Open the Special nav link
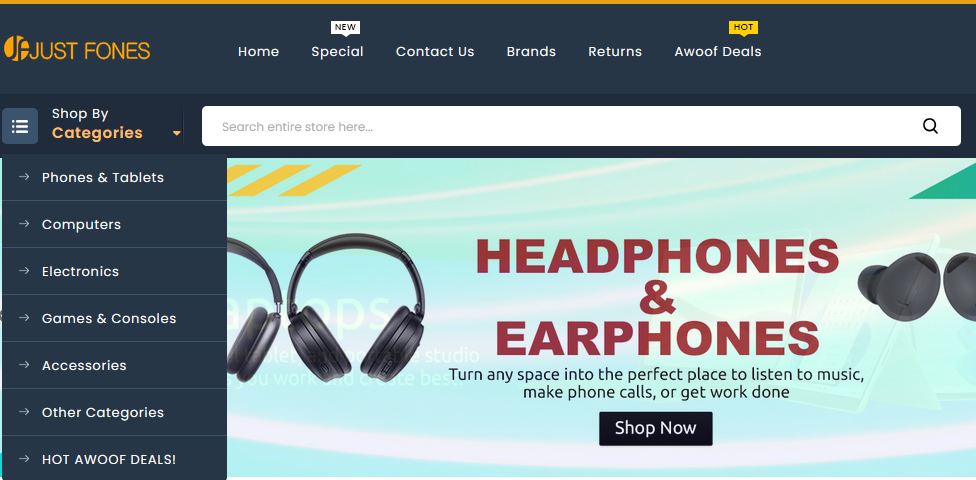Image resolution: width=976 pixels, height=480 pixels. [337, 52]
